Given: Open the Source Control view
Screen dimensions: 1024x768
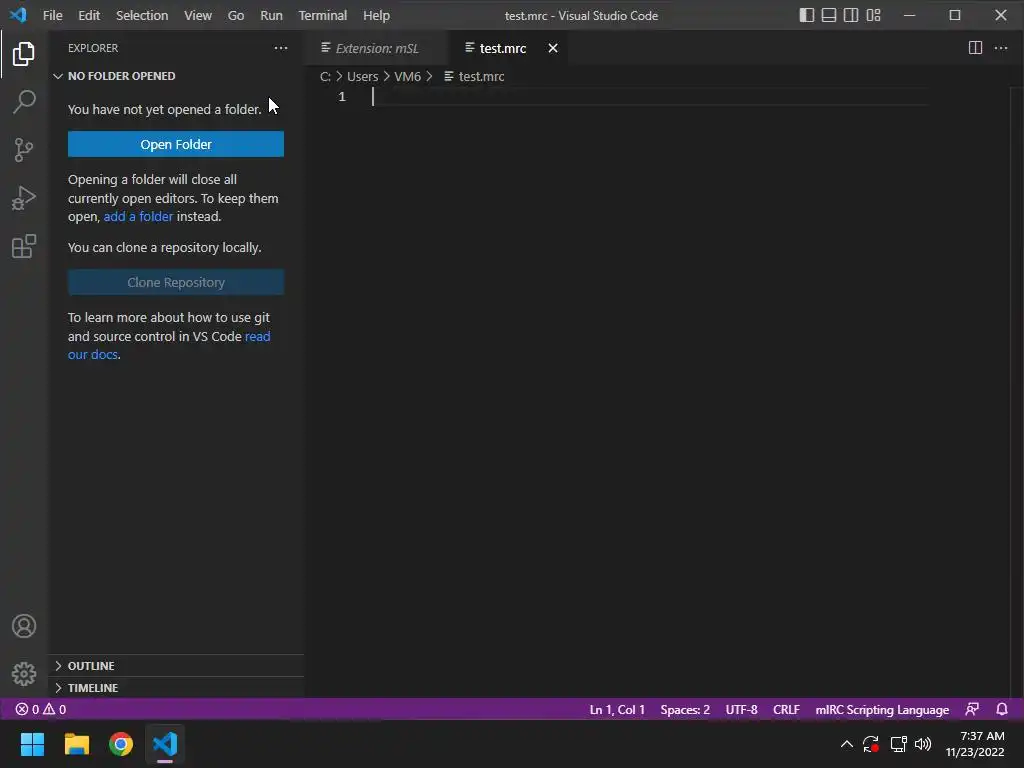Looking at the screenshot, I should [x=24, y=150].
